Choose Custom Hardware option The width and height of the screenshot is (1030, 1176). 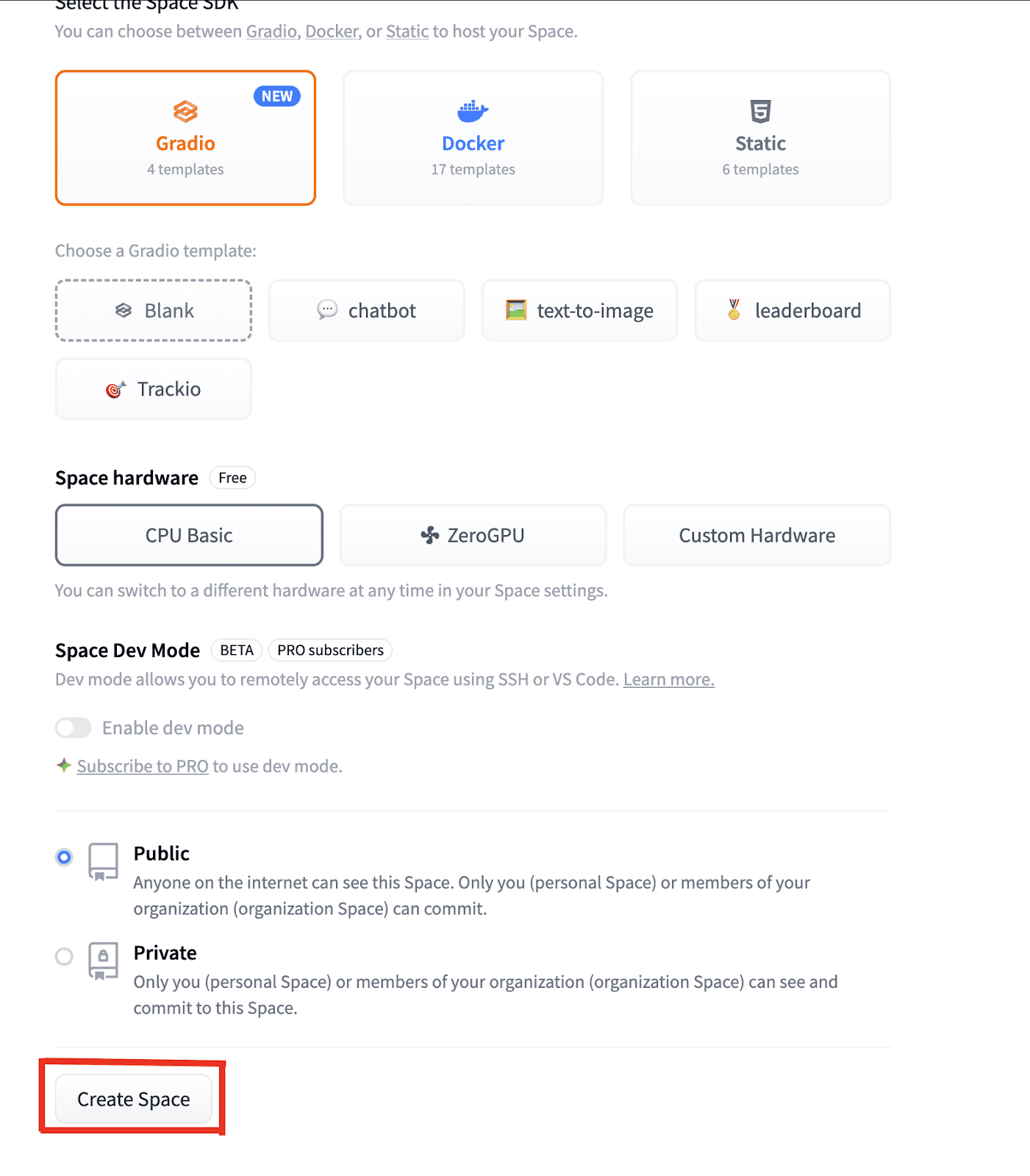tap(757, 535)
